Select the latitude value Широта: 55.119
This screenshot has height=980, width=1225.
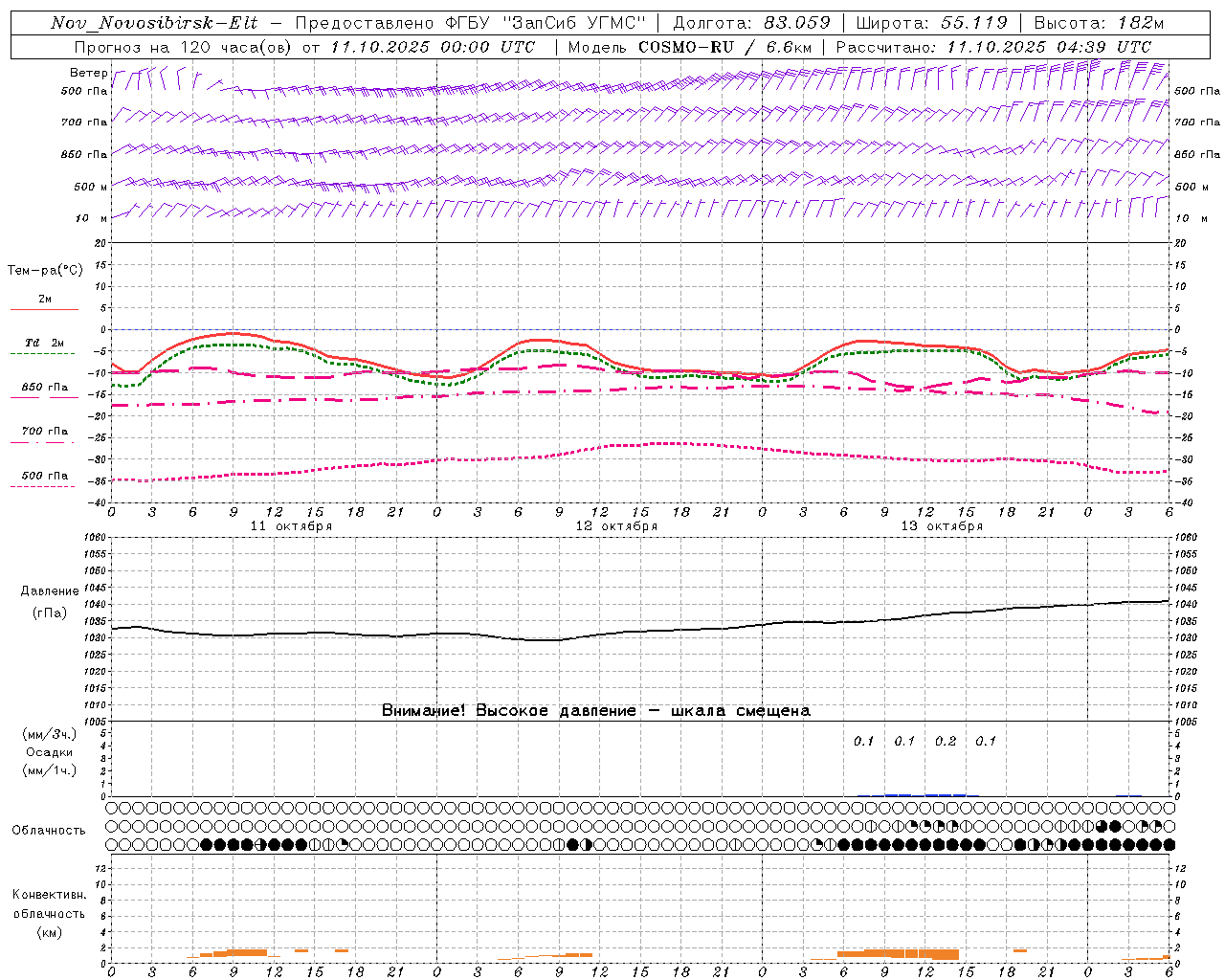(x=931, y=23)
